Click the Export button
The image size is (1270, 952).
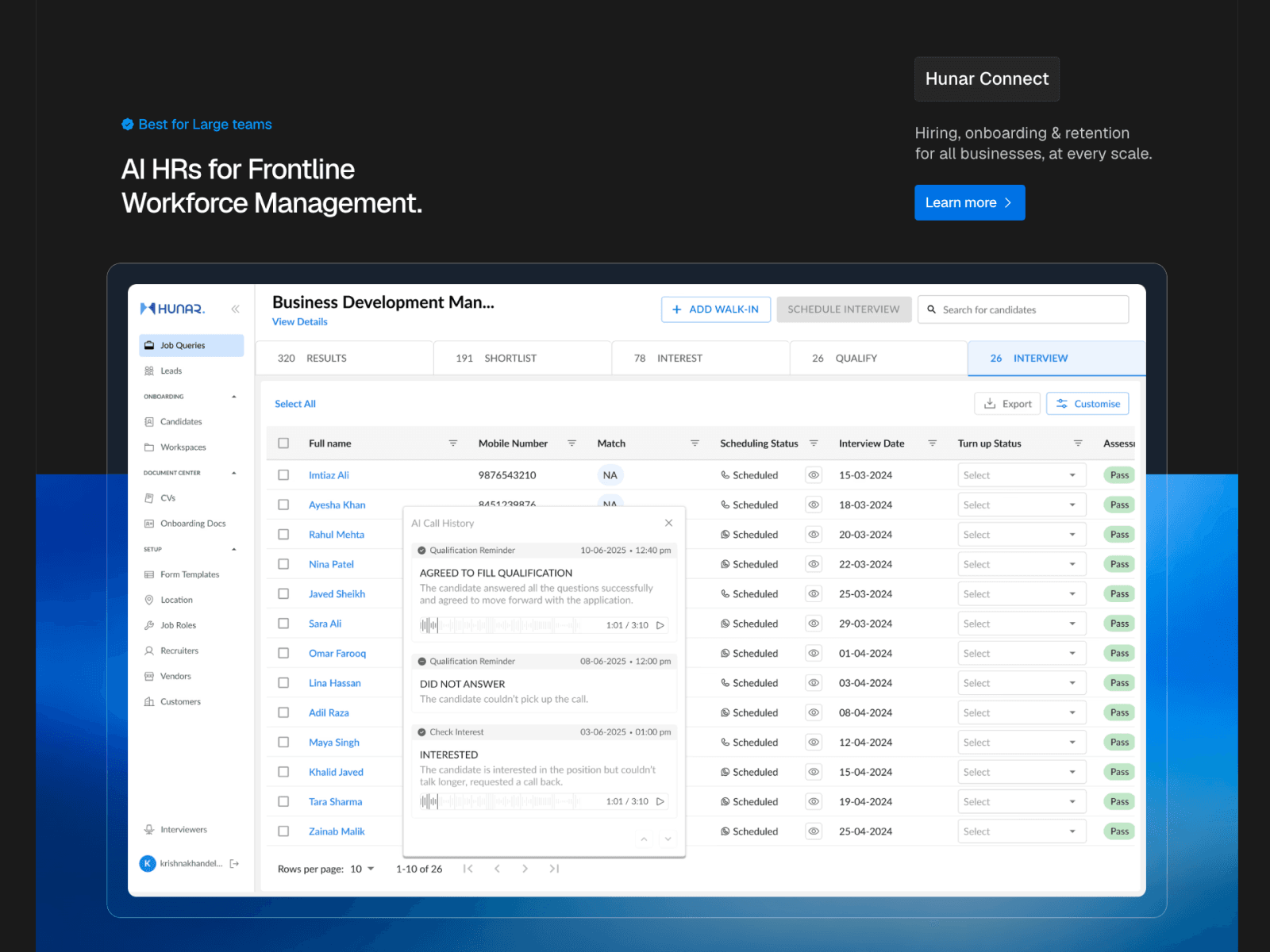(1007, 404)
